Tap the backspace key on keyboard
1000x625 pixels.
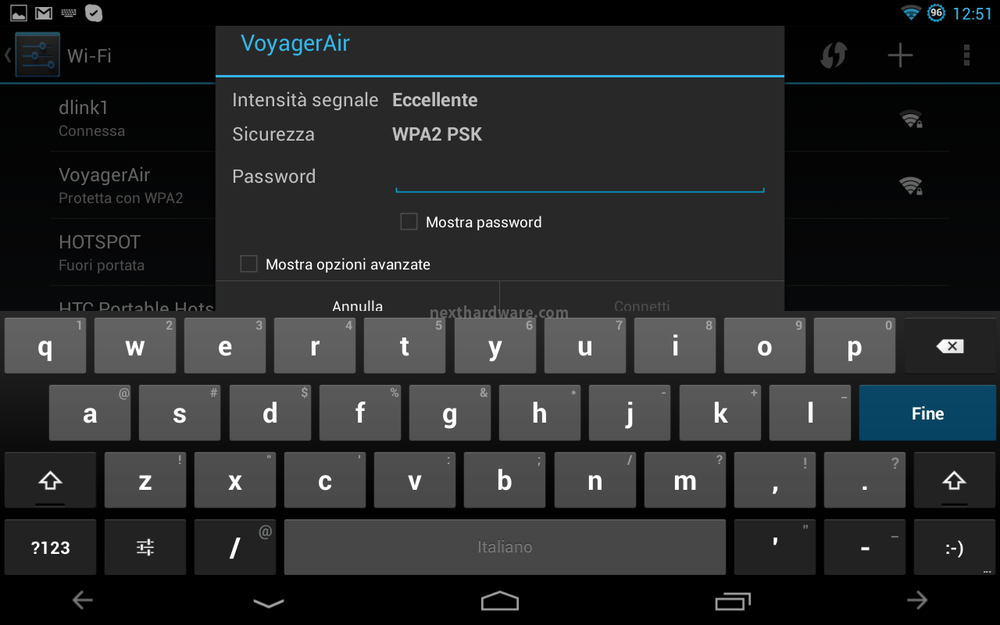pos(950,346)
